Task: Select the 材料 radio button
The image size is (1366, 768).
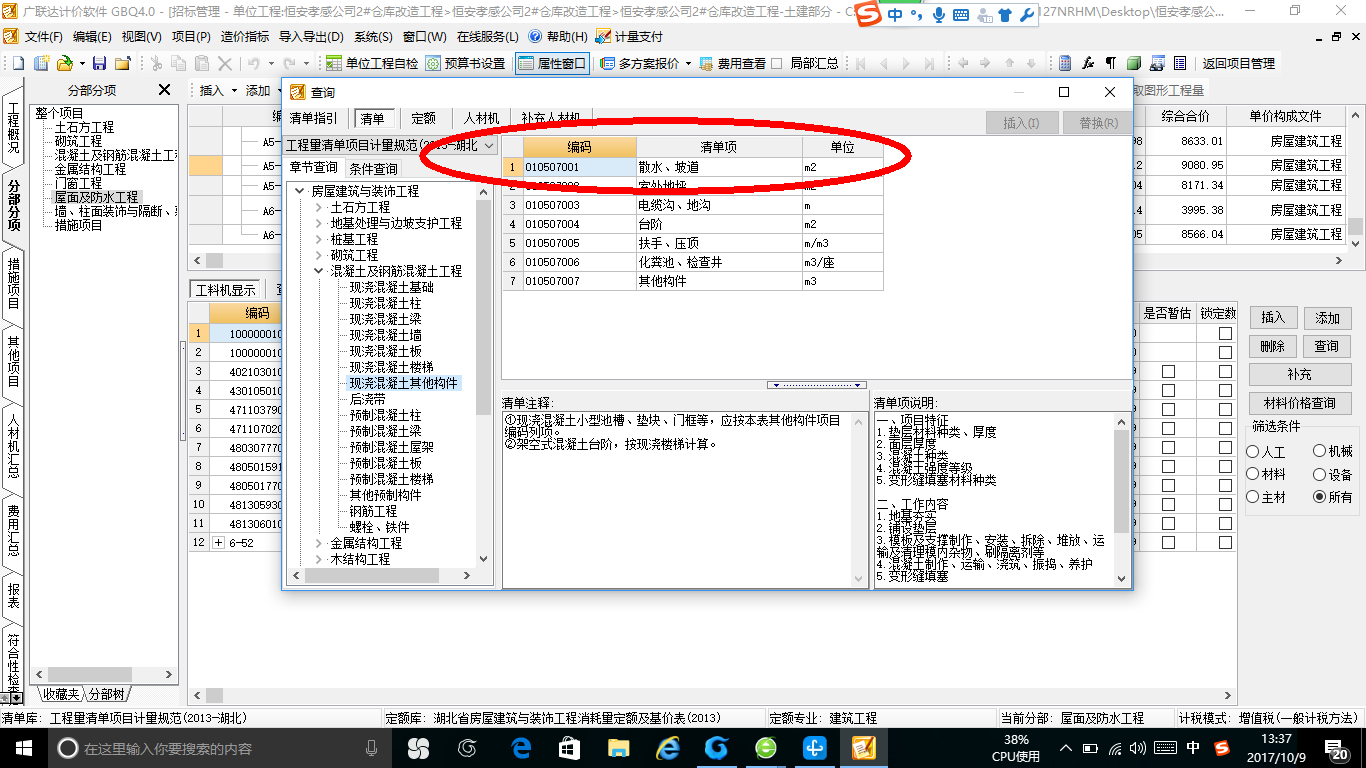Action: point(1253,474)
